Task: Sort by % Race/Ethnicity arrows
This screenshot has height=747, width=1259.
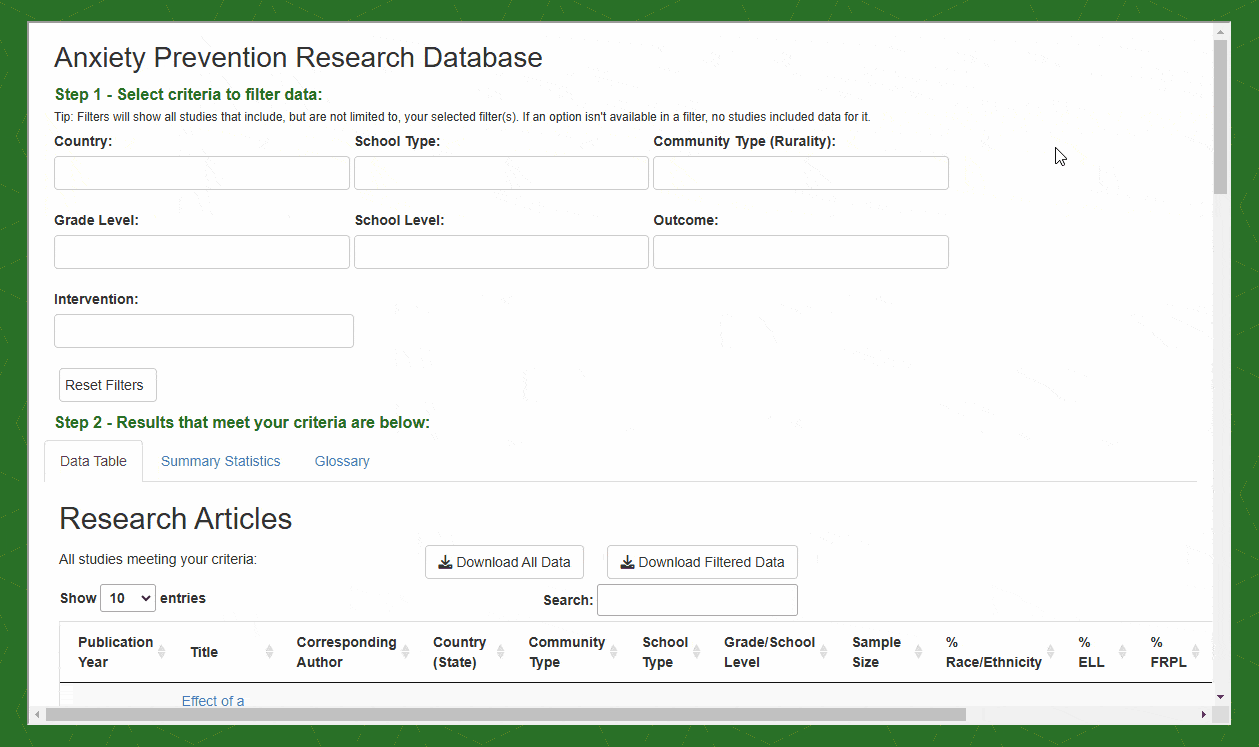Action: [1051, 652]
